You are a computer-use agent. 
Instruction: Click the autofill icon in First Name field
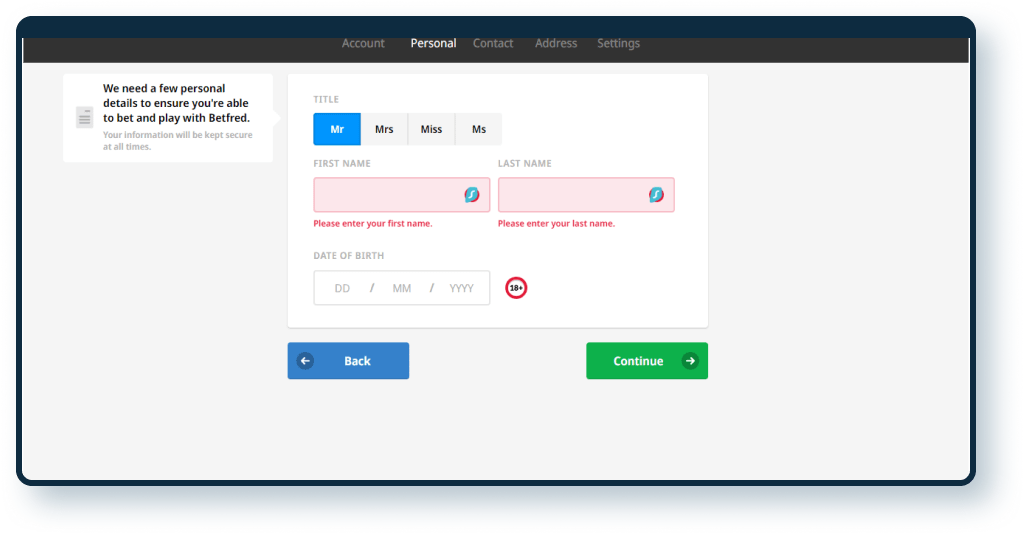(472, 195)
